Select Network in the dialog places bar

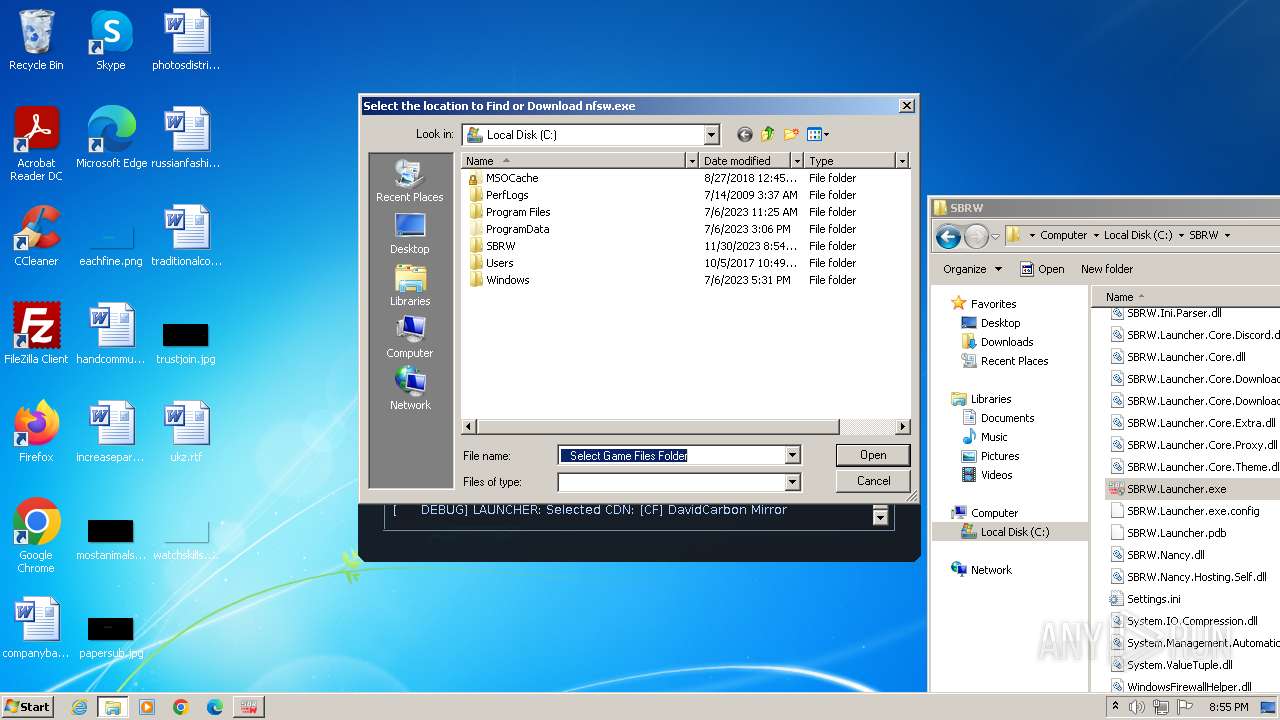409,389
